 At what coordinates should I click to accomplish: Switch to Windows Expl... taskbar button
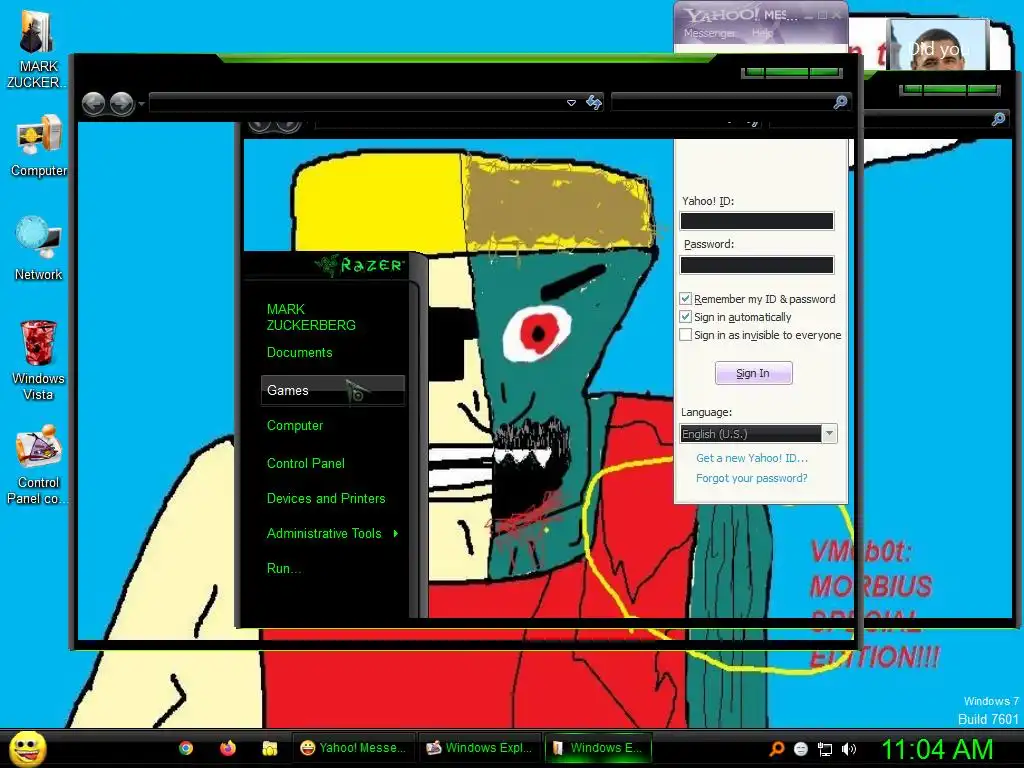[x=479, y=748]
